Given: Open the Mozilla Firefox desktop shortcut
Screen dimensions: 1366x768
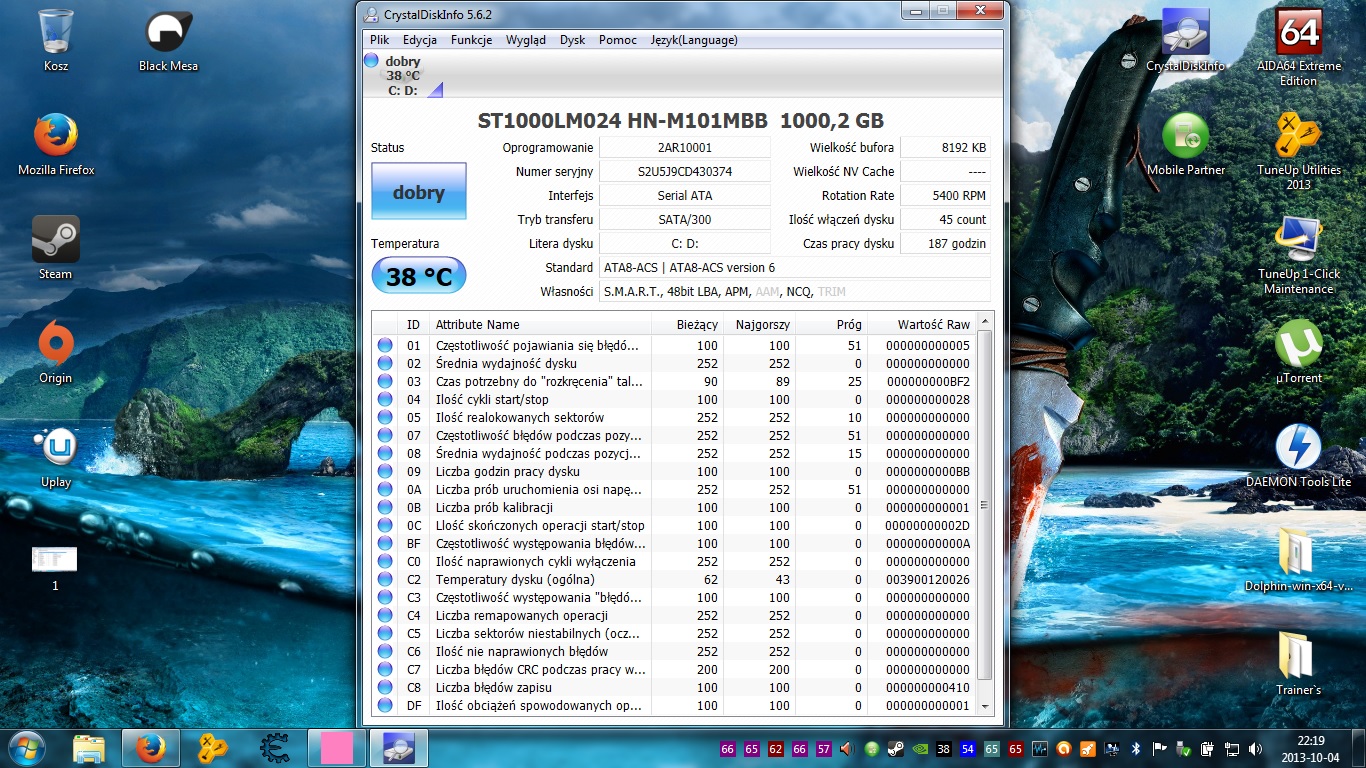Looking at the screenshot, I should coord(56,145).
